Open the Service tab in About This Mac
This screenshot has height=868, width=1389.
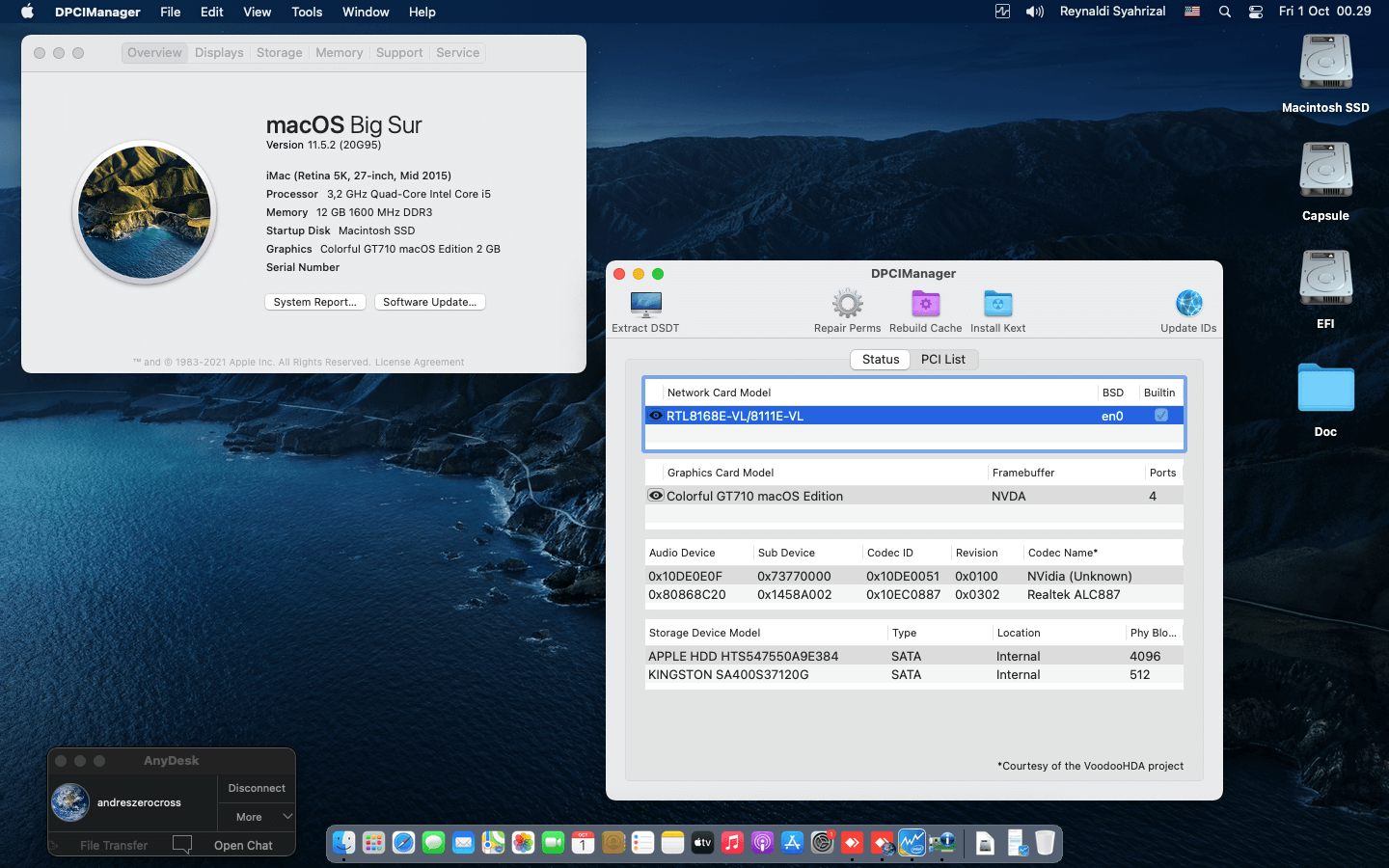tap(457, 53)
